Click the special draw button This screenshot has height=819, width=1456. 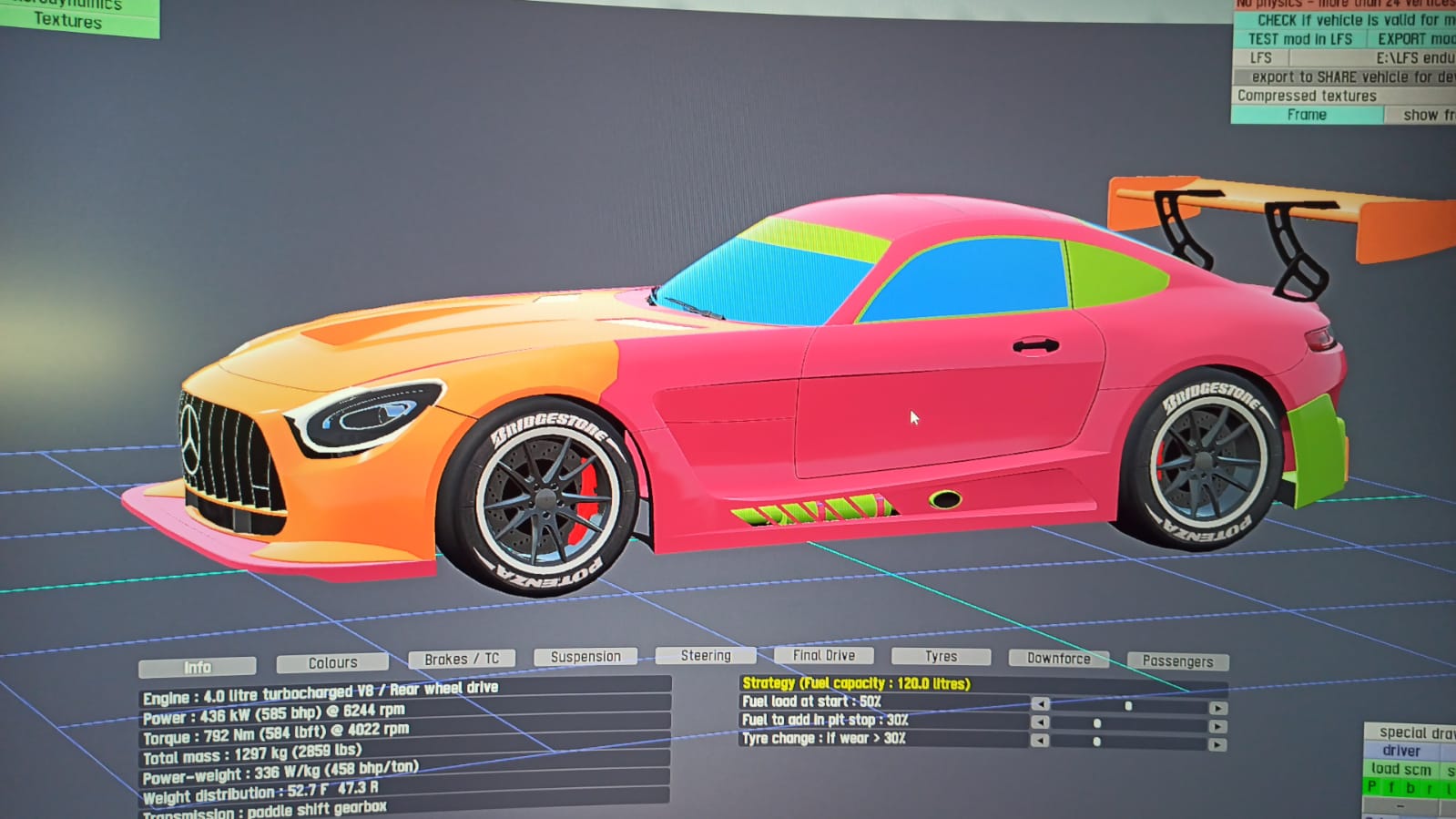point(1410,732)
